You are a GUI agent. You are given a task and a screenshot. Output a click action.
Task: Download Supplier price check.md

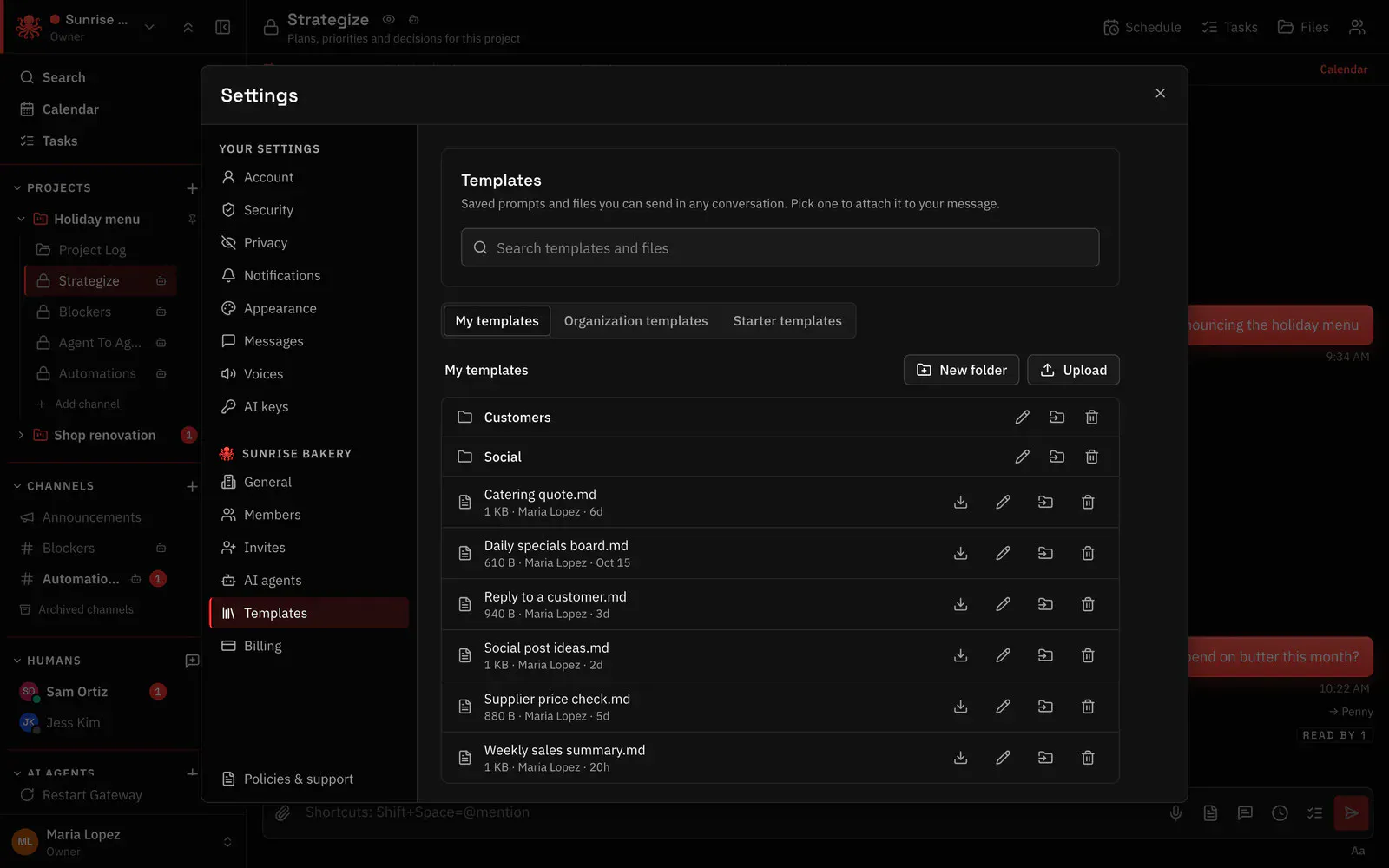(960, 707)
